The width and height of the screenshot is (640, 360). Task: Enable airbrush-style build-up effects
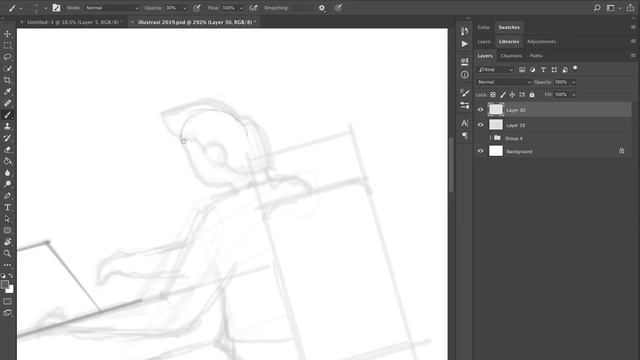coord(253,8)
